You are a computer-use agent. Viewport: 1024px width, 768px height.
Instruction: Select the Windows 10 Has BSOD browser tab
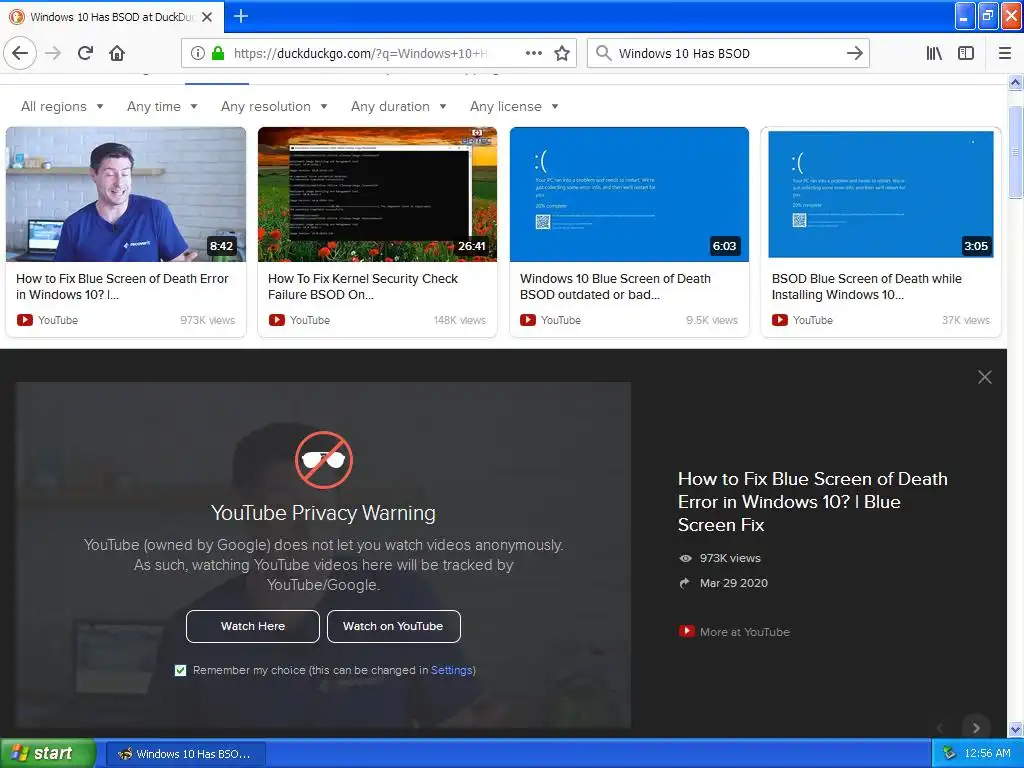pyautogui.click(x=112, y=17)
